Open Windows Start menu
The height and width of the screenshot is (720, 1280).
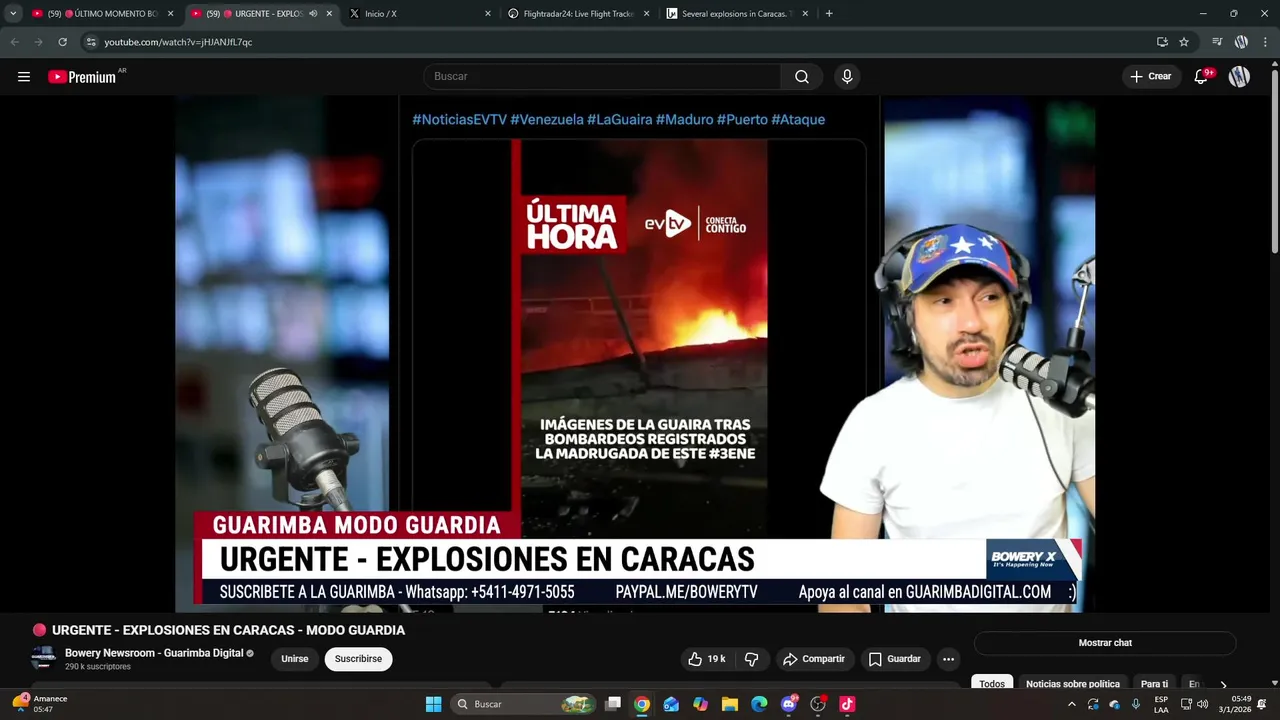coord(433,704)
